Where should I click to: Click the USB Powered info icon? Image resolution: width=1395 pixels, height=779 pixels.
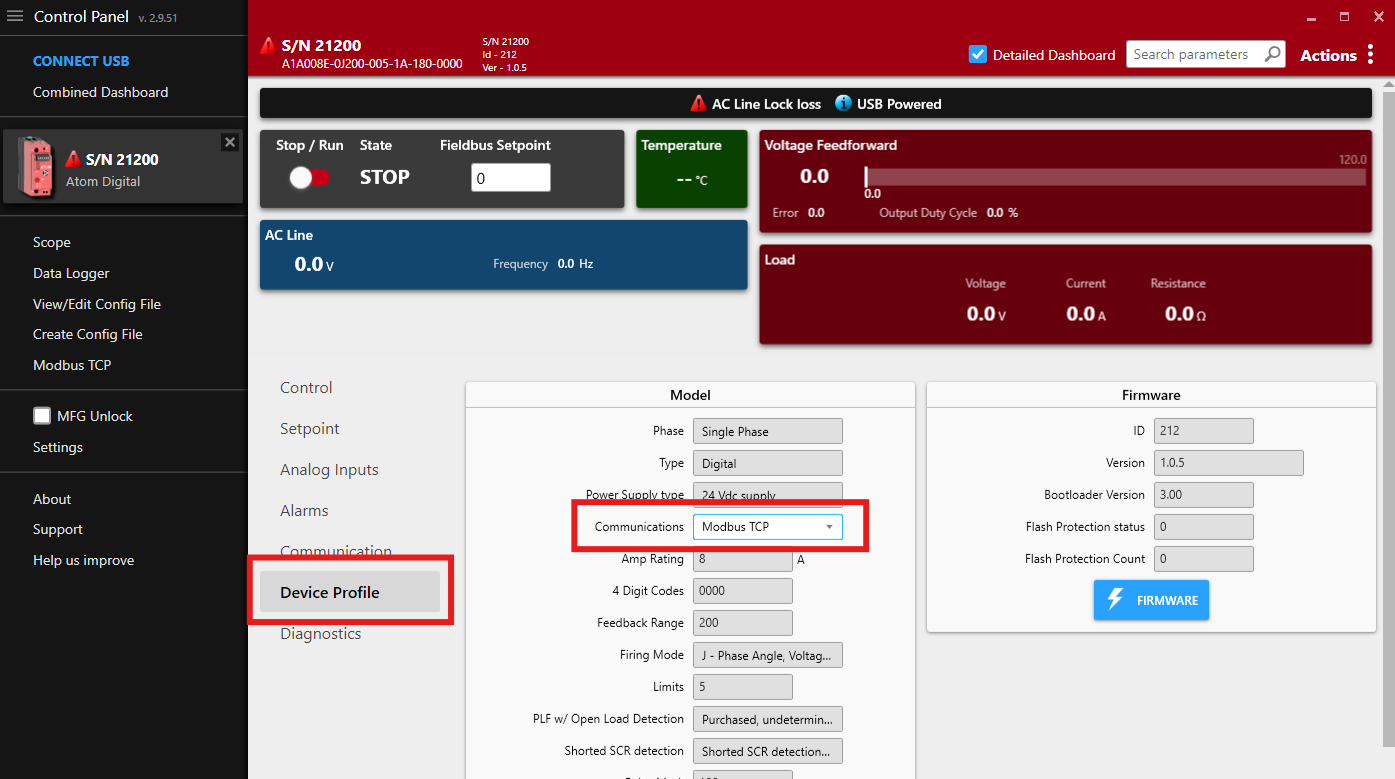[843, 104]
